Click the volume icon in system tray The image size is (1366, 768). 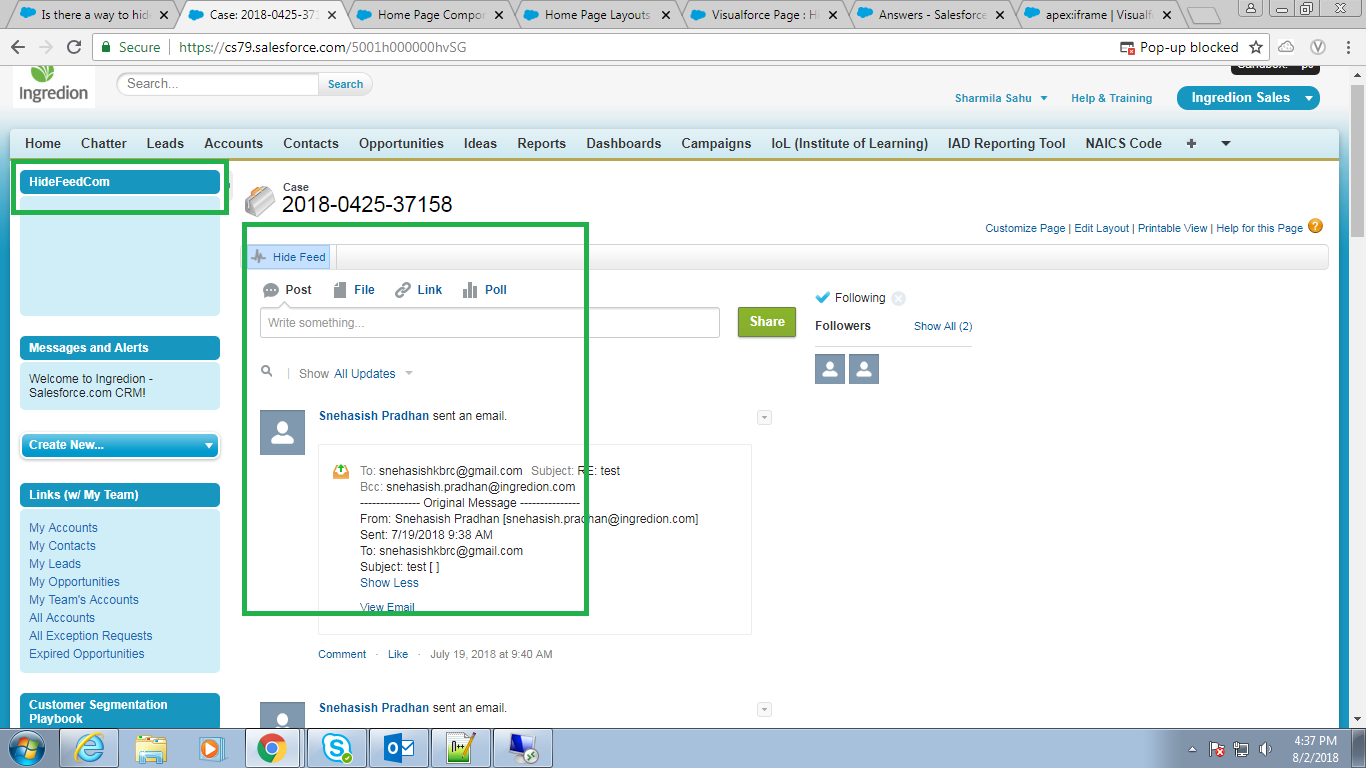click(x=1265, y=749)
